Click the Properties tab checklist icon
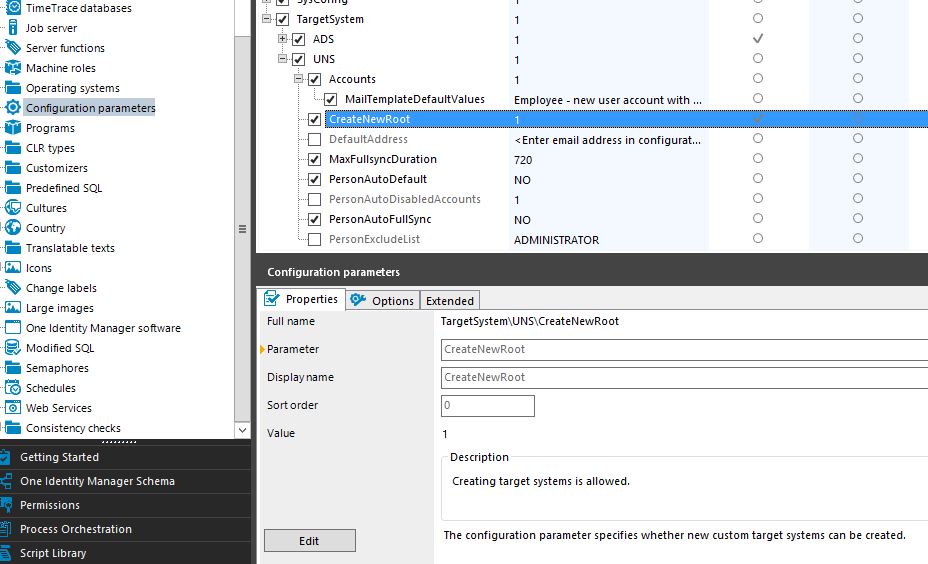The image size is (928, 564). pyautogui.click(x=272, y=299)
